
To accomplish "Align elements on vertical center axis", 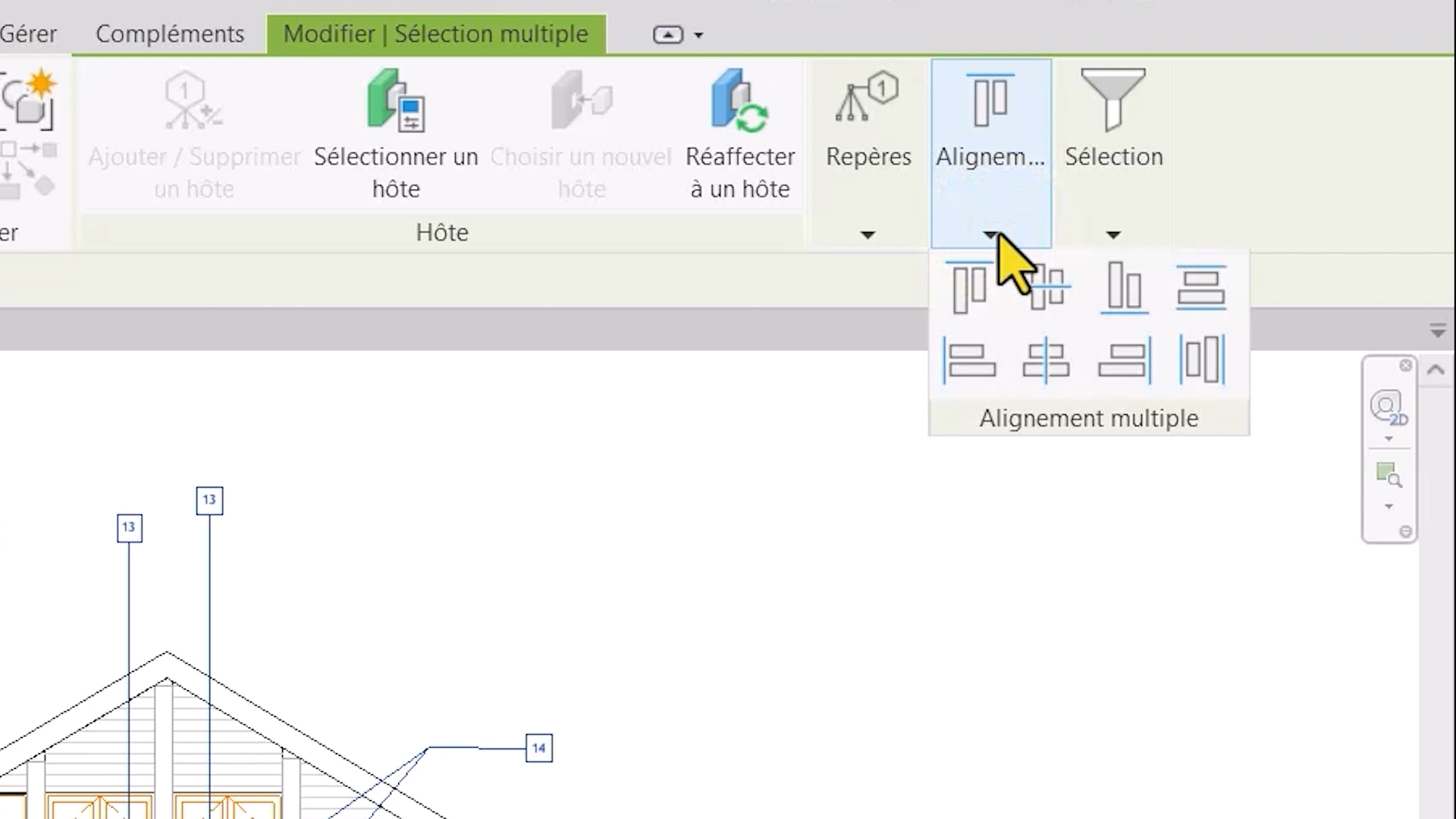I will [1046, 359].
